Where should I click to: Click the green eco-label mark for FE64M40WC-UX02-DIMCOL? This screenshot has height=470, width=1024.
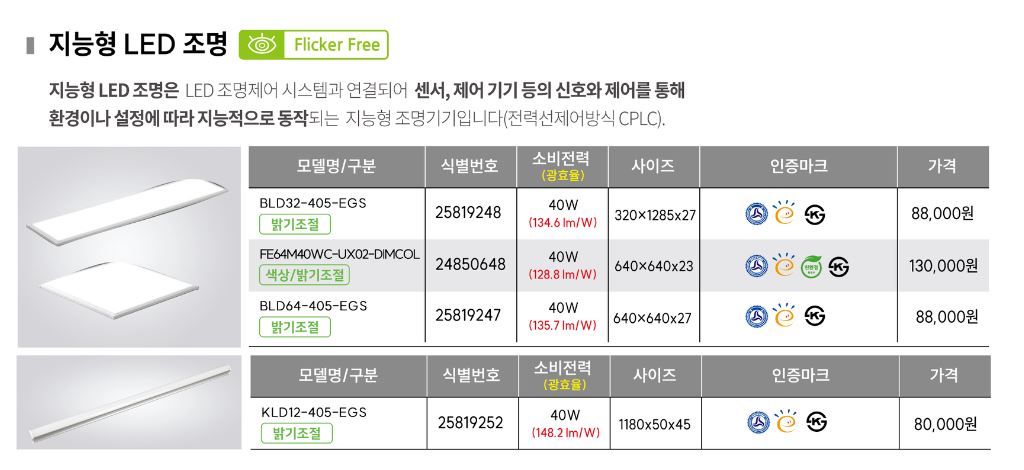point(811,266)
